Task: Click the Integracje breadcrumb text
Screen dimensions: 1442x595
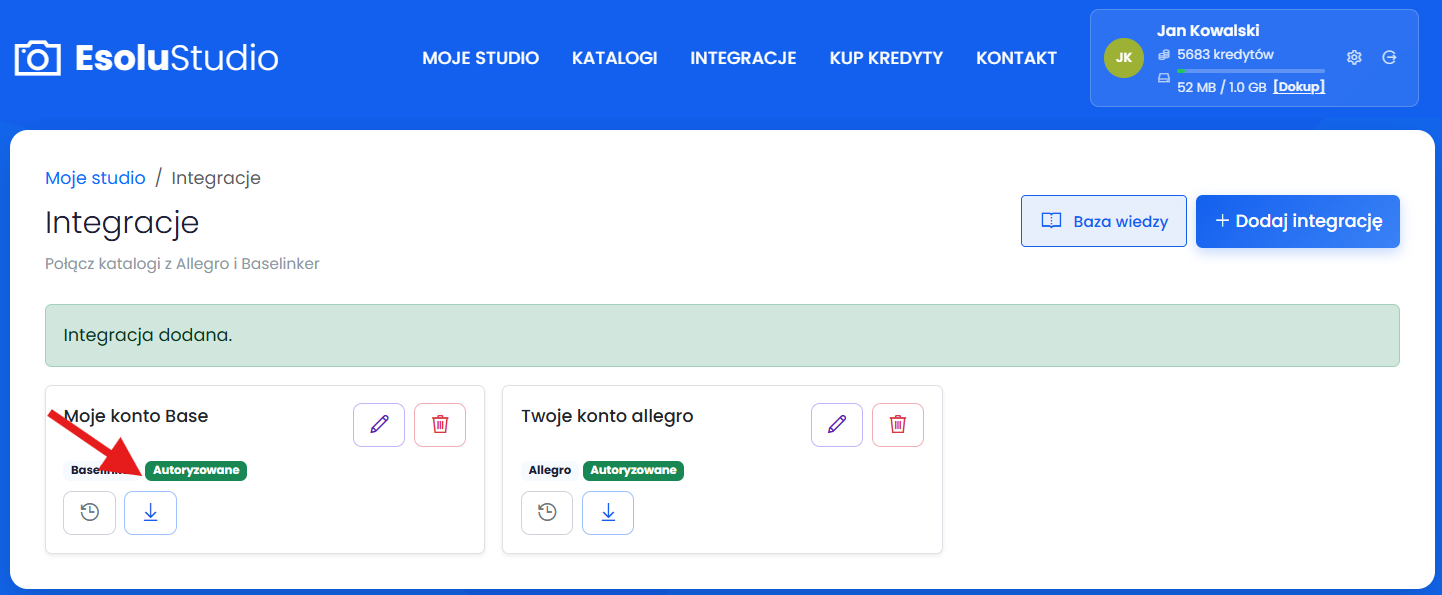Action: (x=216, y=178)
